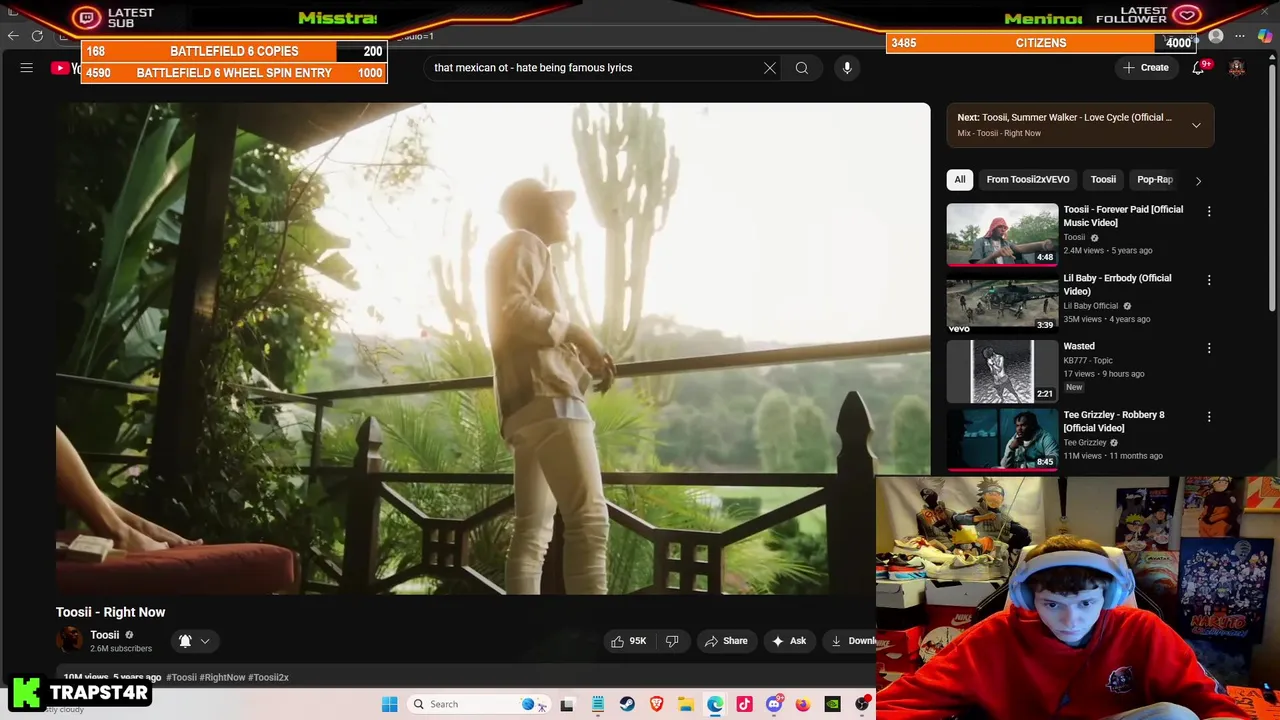Open the Wasted video thumbnail
Screen dimensions: 1280x720
point(1002,371)
